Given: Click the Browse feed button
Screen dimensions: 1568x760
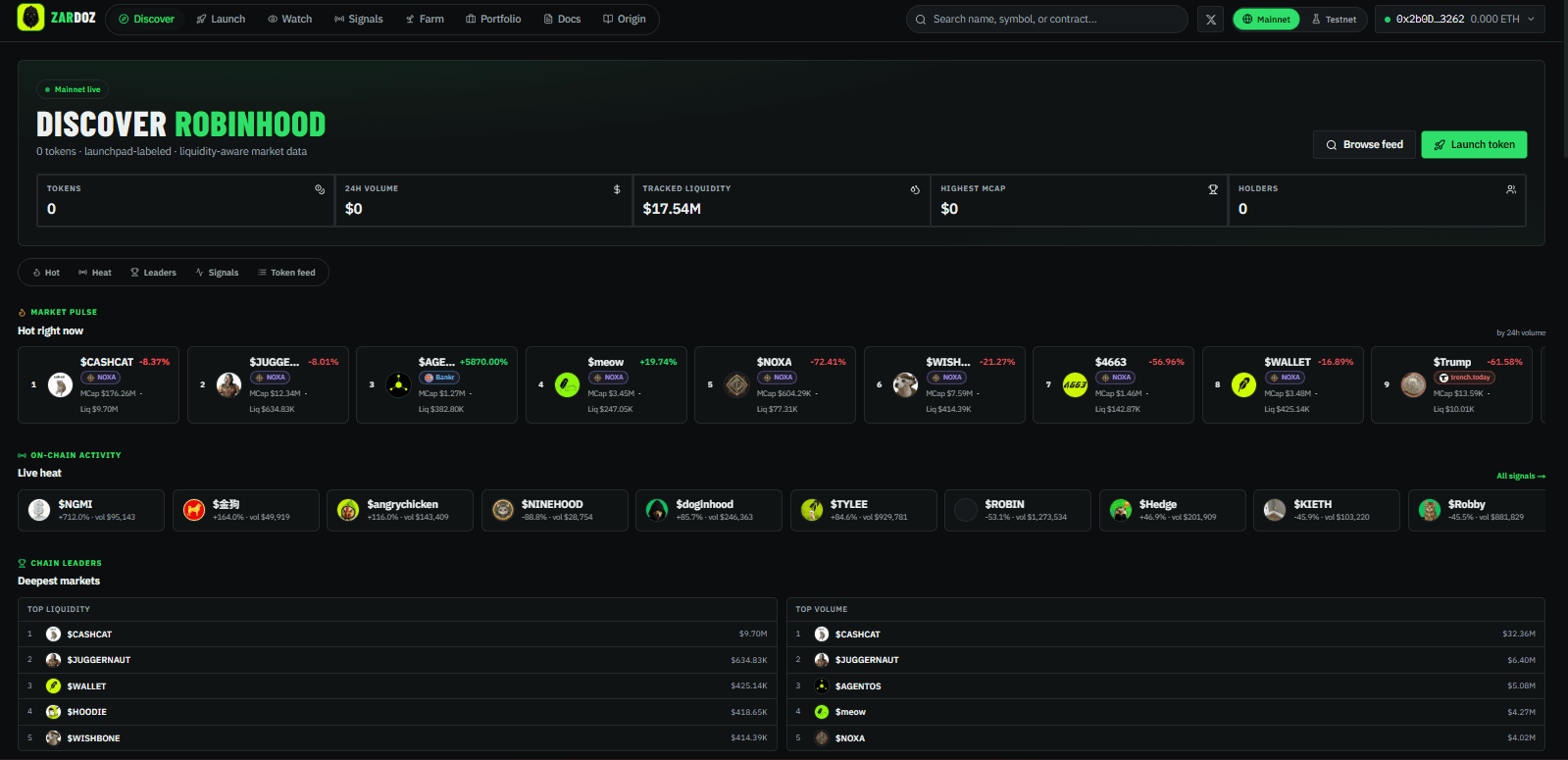Looking at the screenshot, I should (x=1364, y=144).
